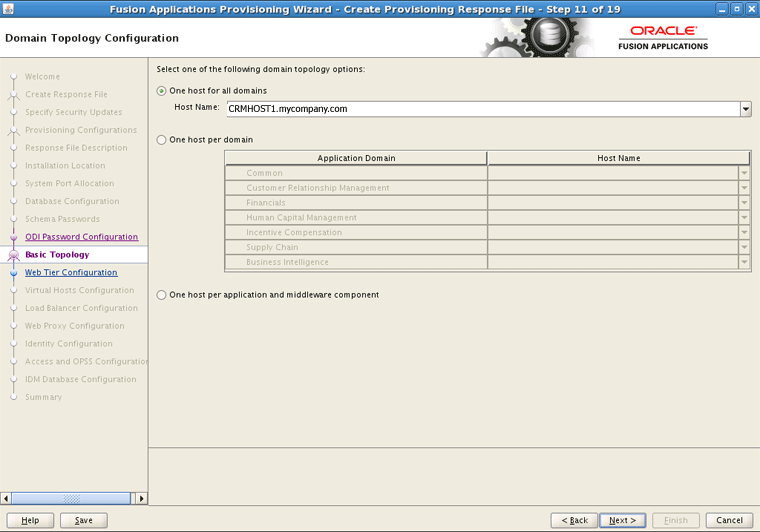Click the Create Response File step
Viewport: 760px width, 532px height.
pos(66,94)
